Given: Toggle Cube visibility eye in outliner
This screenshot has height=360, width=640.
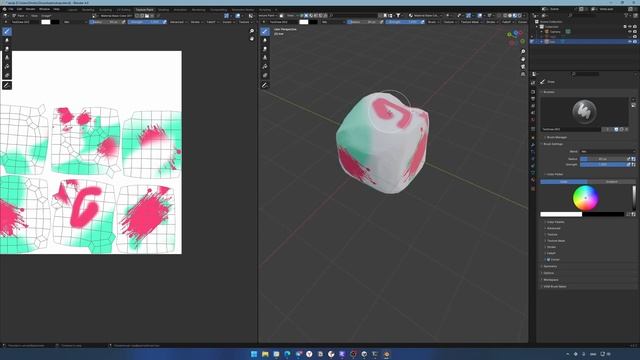Looking at the screenshot, I should point(630,42).
